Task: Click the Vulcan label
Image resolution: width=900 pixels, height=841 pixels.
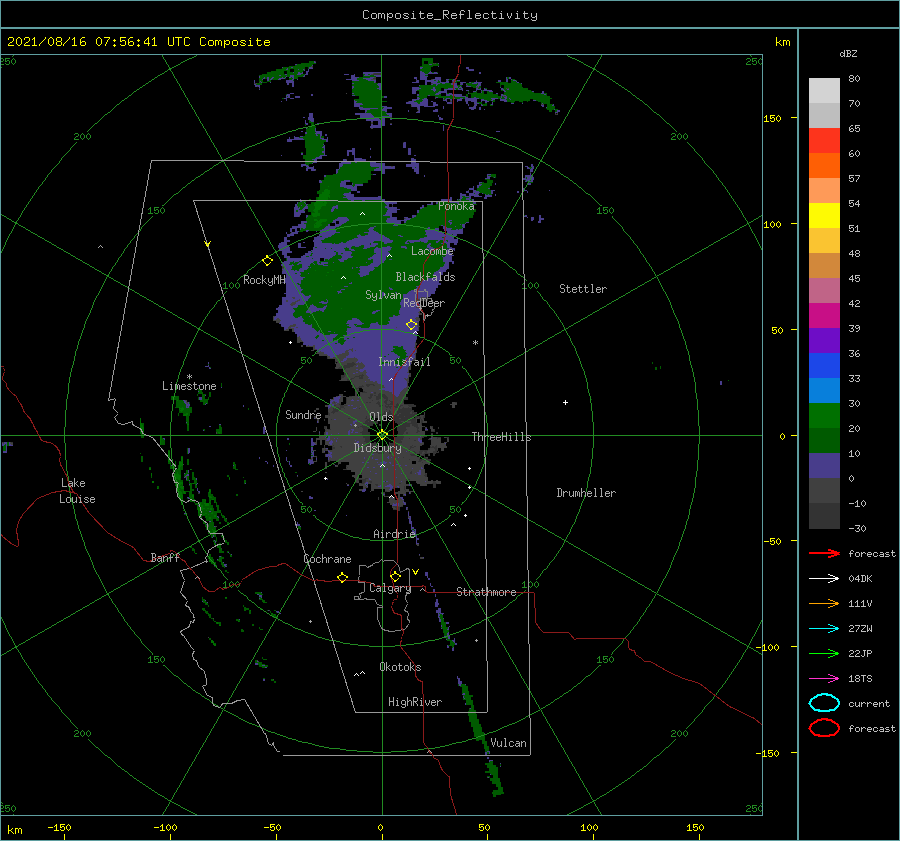Action: [x=508, y=743]
